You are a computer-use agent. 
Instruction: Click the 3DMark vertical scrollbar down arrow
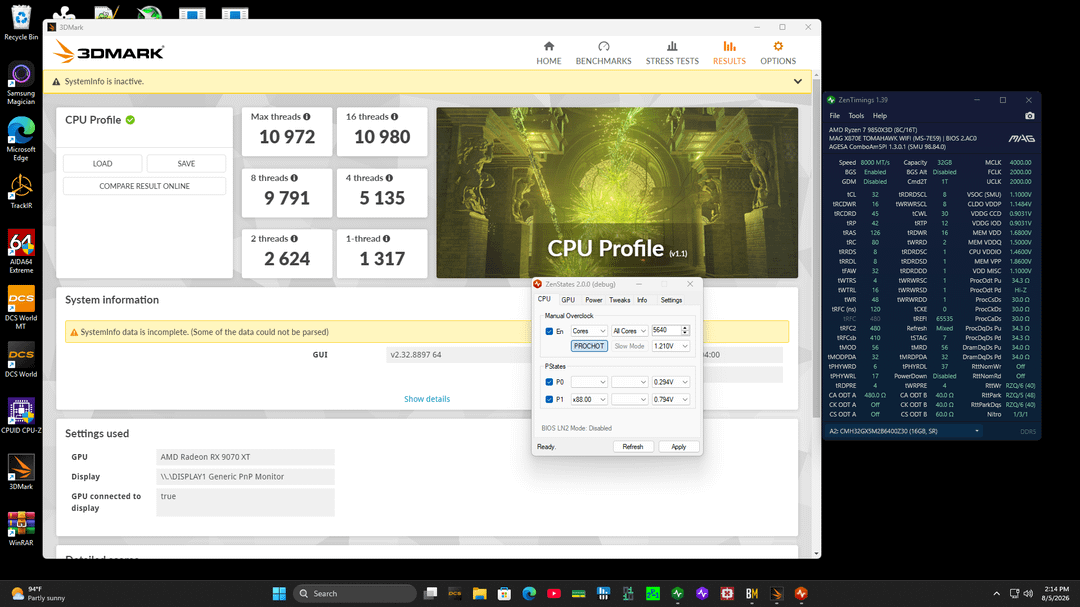click(816, 553)
